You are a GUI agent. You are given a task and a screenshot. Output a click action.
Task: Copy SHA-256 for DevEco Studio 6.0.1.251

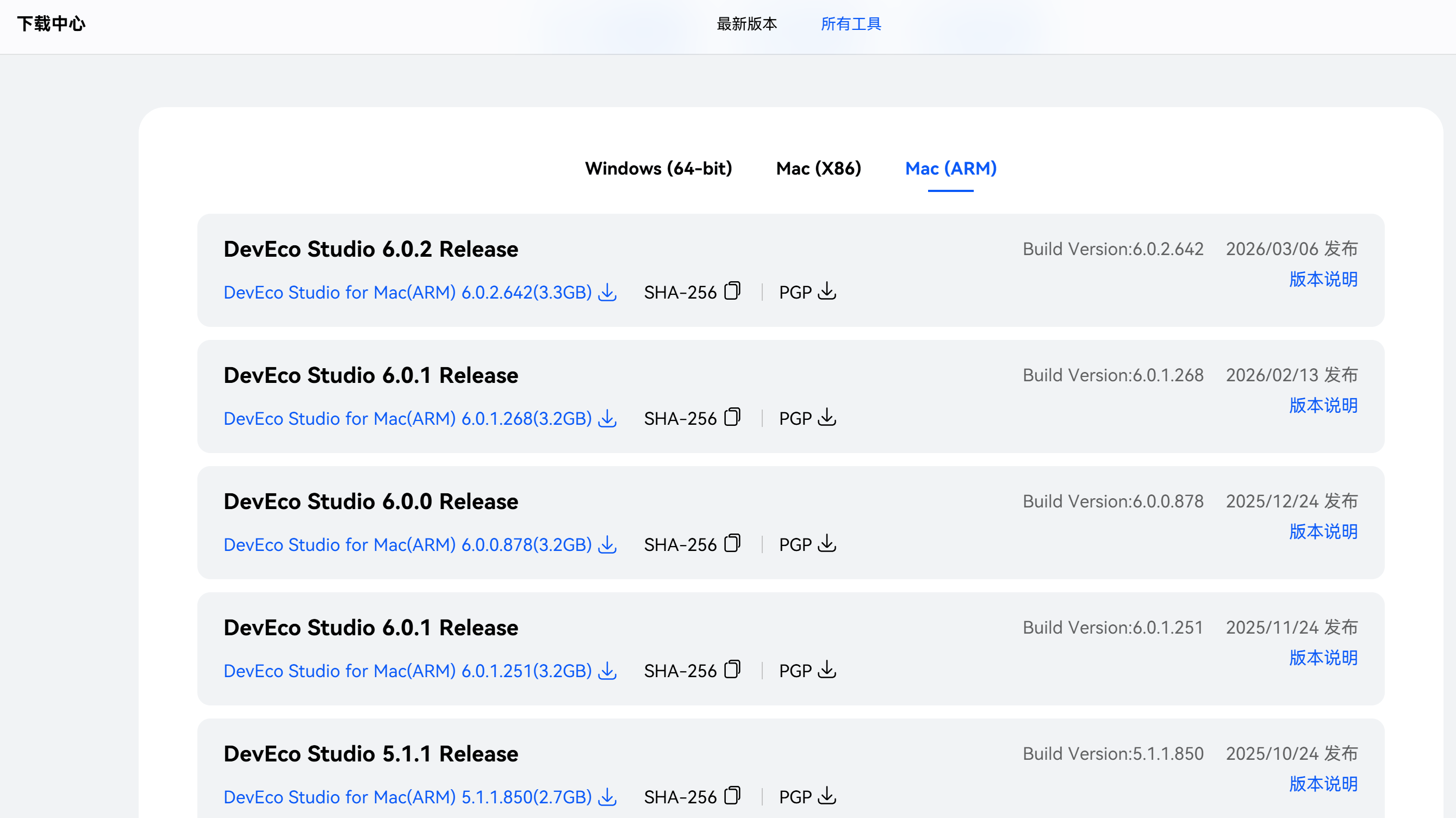732,669
